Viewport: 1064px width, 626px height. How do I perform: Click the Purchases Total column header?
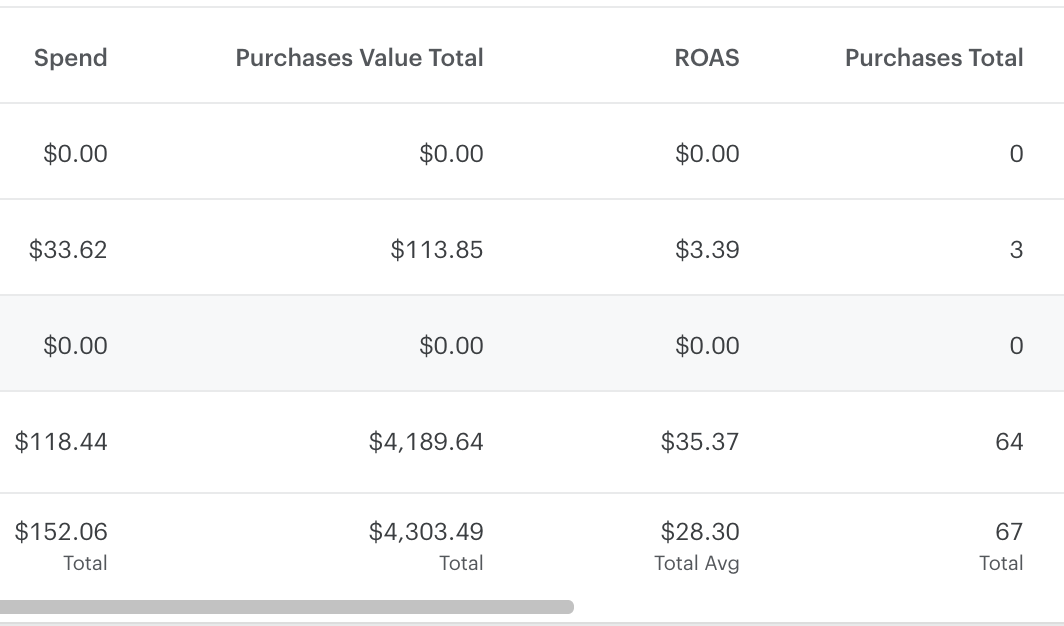(x=934, y=58)
